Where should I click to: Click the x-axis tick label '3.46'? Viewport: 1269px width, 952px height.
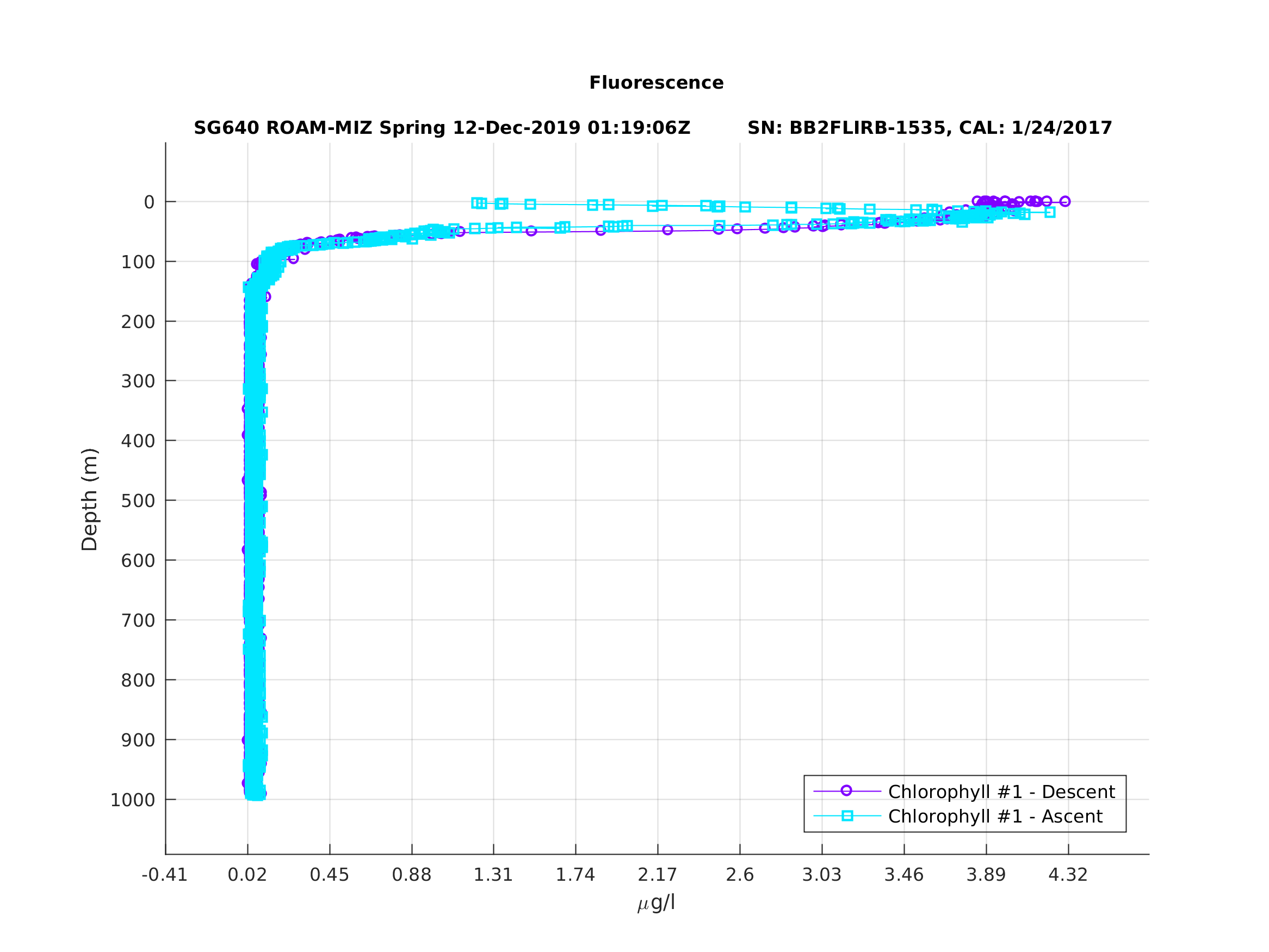(904, 875)
